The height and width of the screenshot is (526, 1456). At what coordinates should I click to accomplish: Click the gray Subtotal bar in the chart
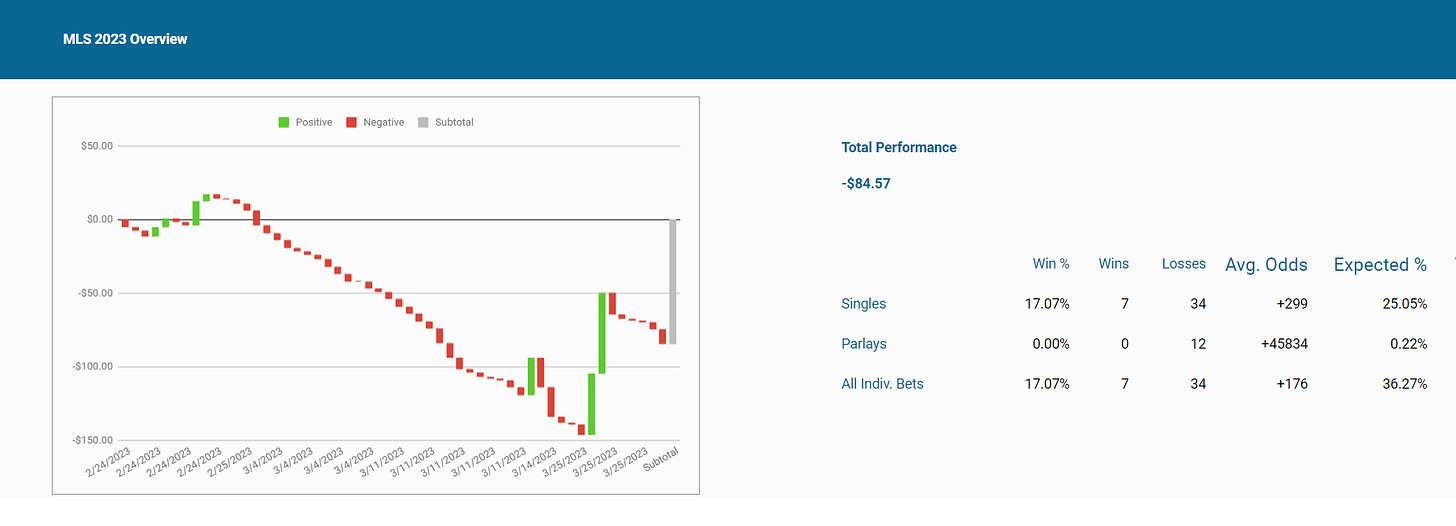pos(673,282)
